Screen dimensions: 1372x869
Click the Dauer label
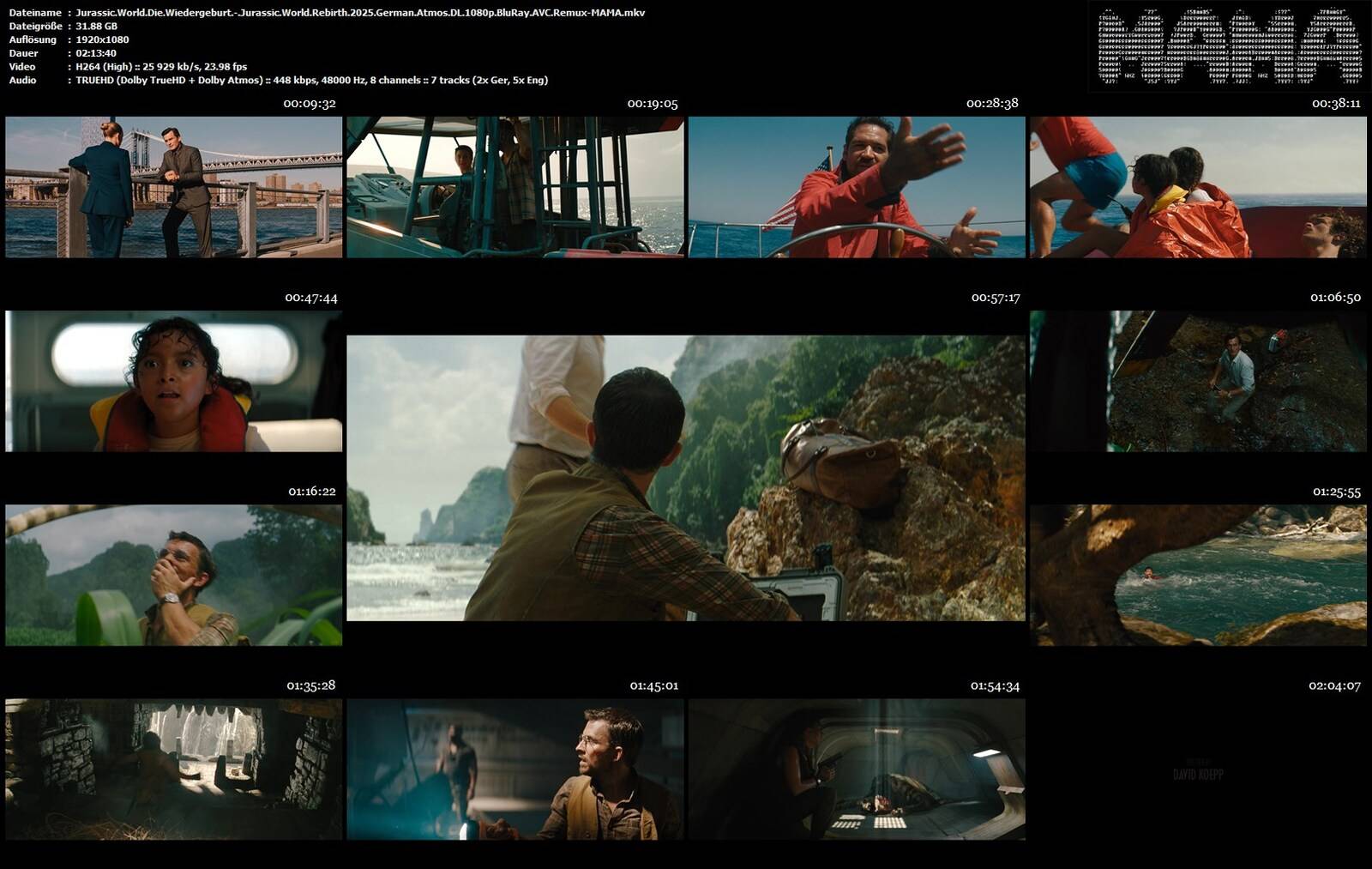(x=23, y=53)
